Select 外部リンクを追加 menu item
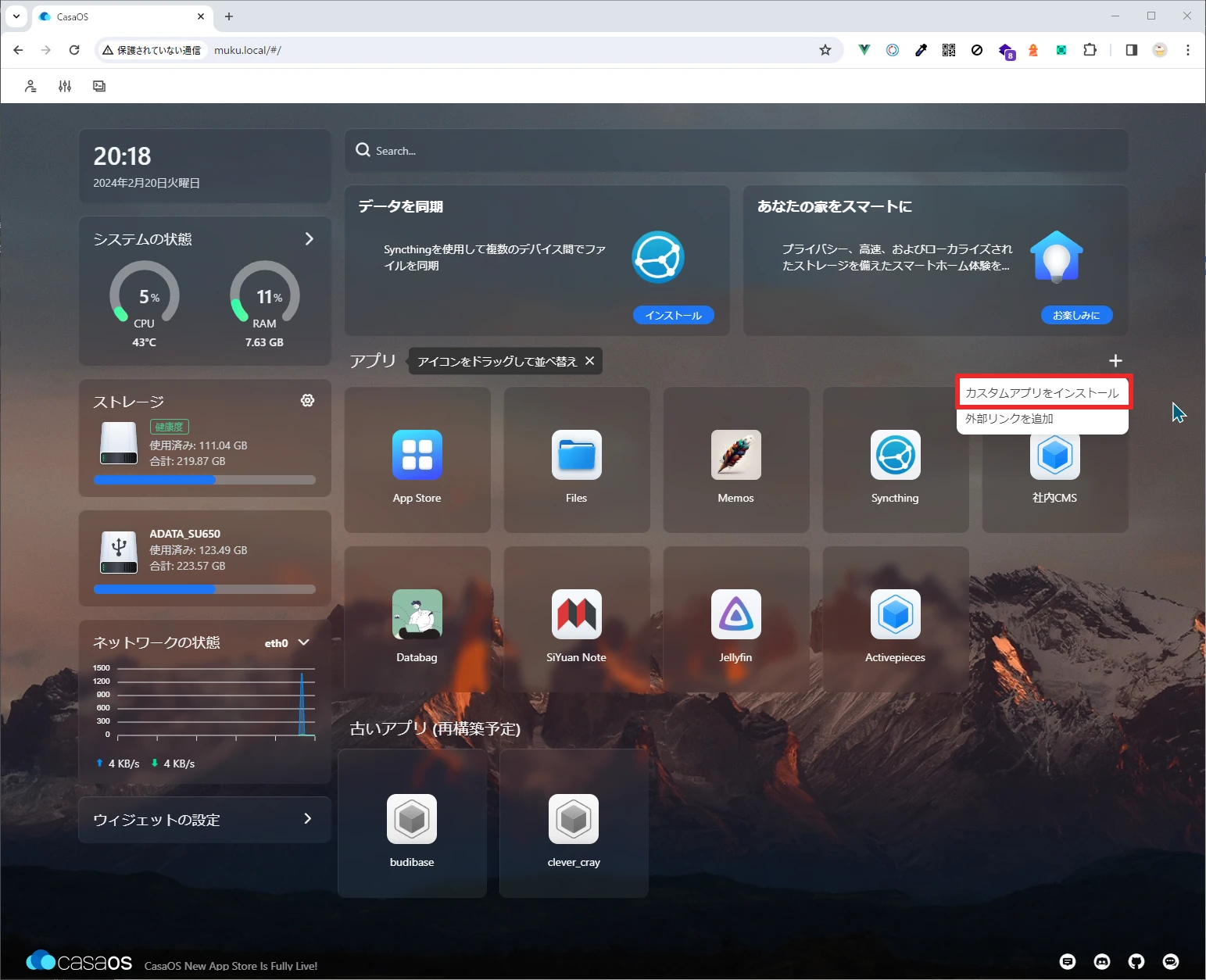The height and width of the screenshot is (980, 1206). coord(1043,419)
